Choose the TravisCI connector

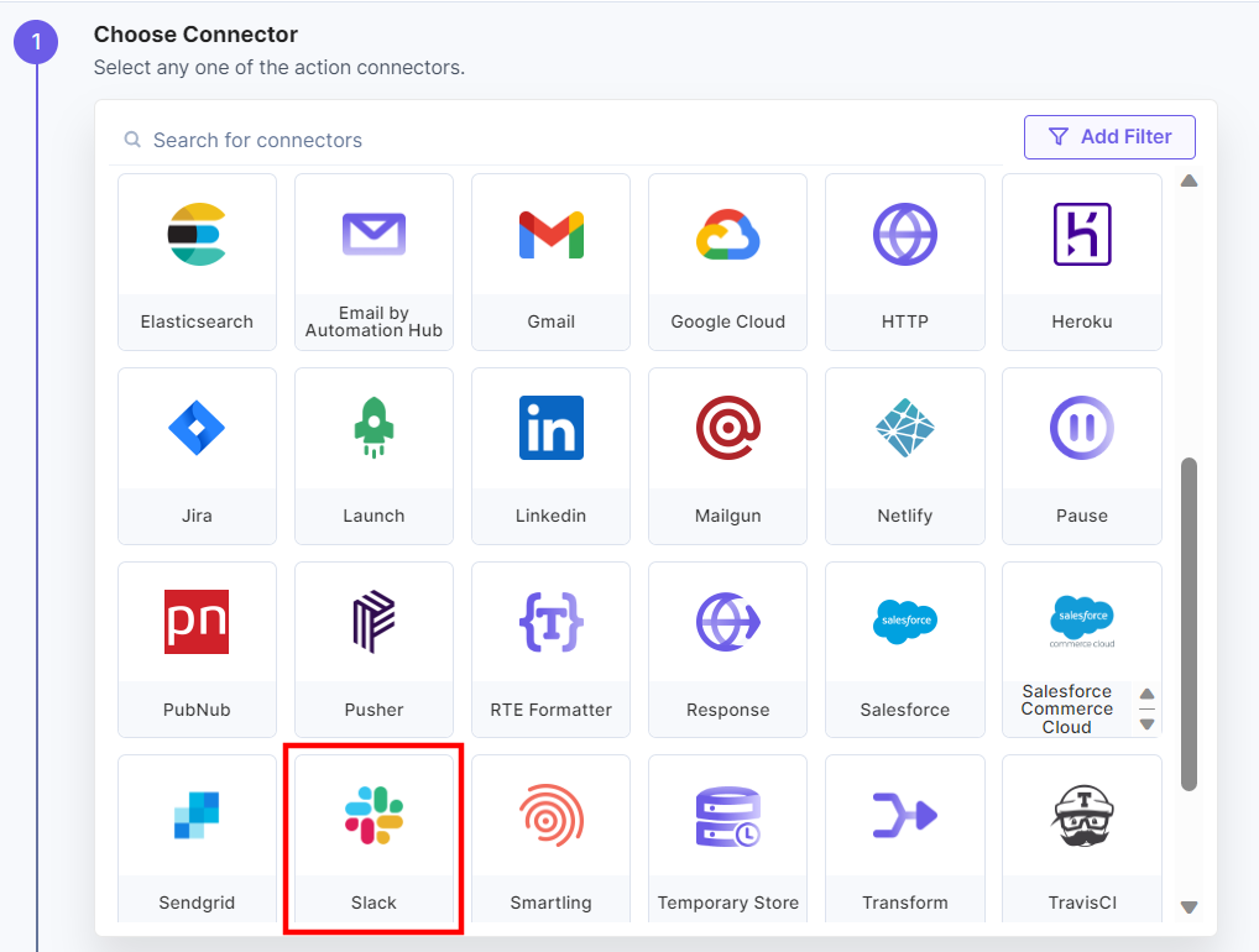1082,839
